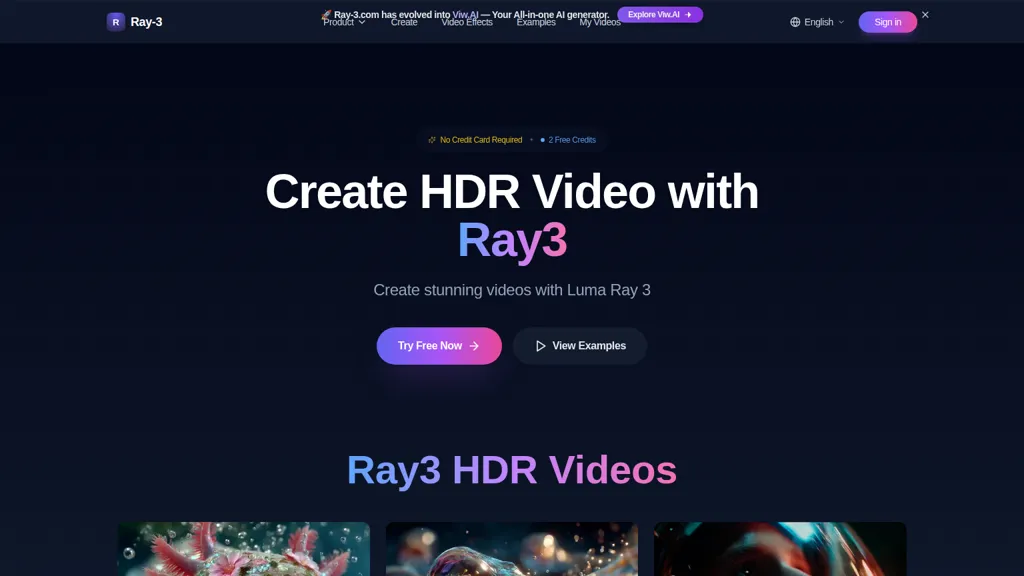Click the View Examples button
Viewport: 1024px width, 576px height.
click(580, 345)
